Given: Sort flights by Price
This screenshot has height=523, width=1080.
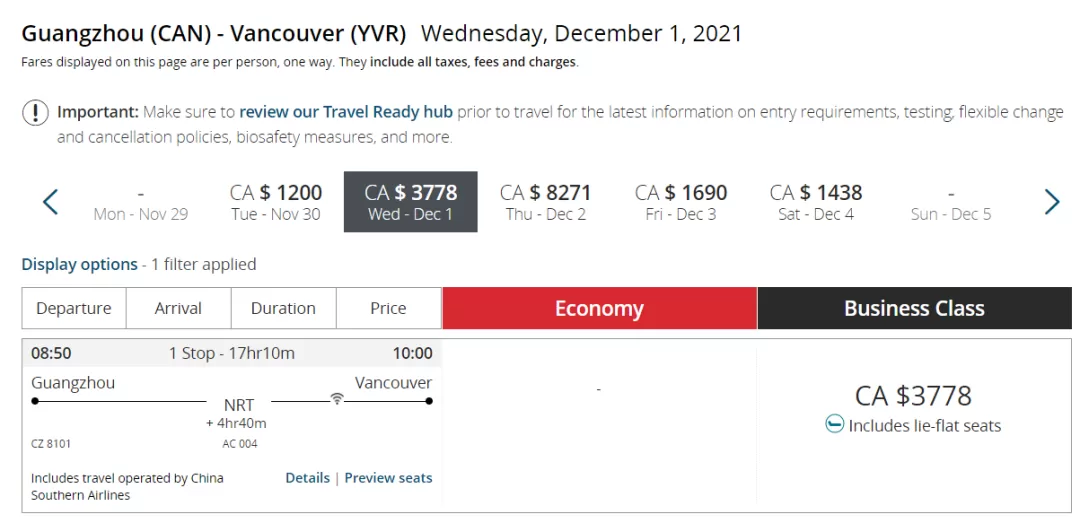Looking at the screenshot, I should click(388, 308).
